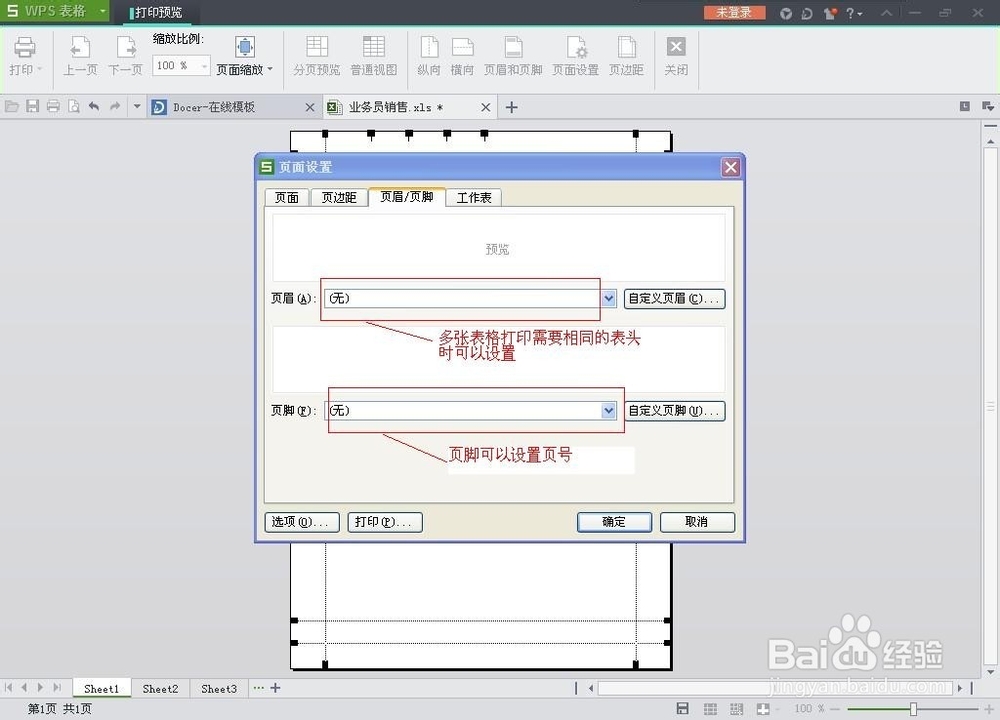Click the status bar normal view grid icon
Screen dimensions: 1000x720
(x=710, y=709)
